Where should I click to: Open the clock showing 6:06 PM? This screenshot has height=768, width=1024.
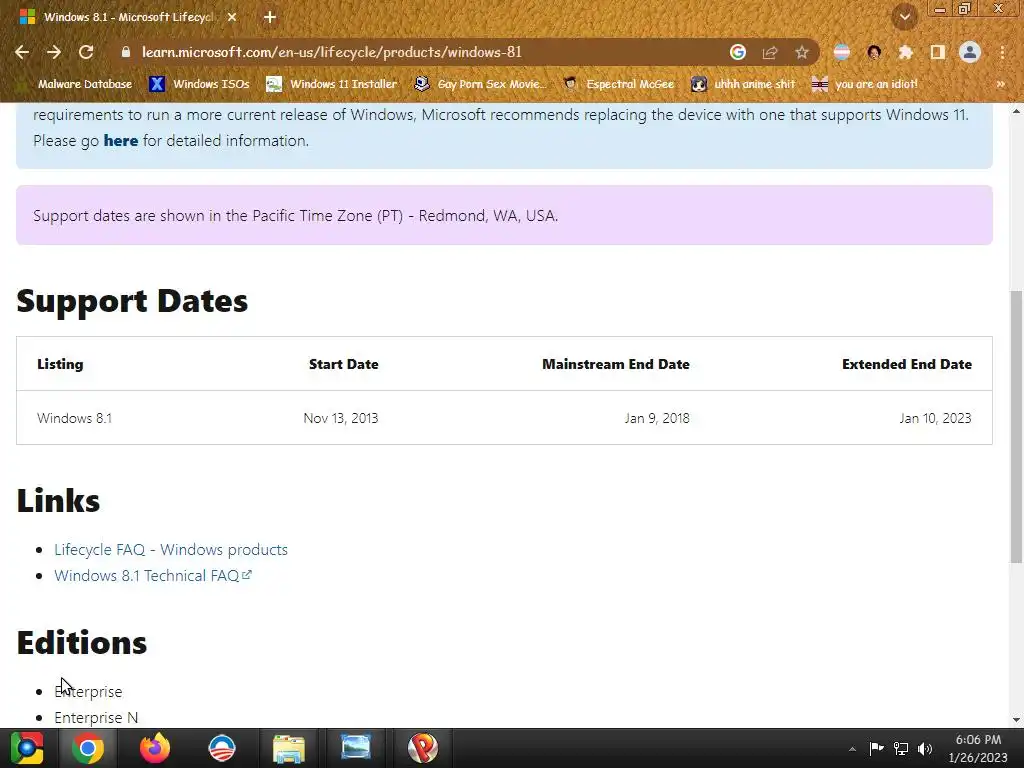[978, 748]
